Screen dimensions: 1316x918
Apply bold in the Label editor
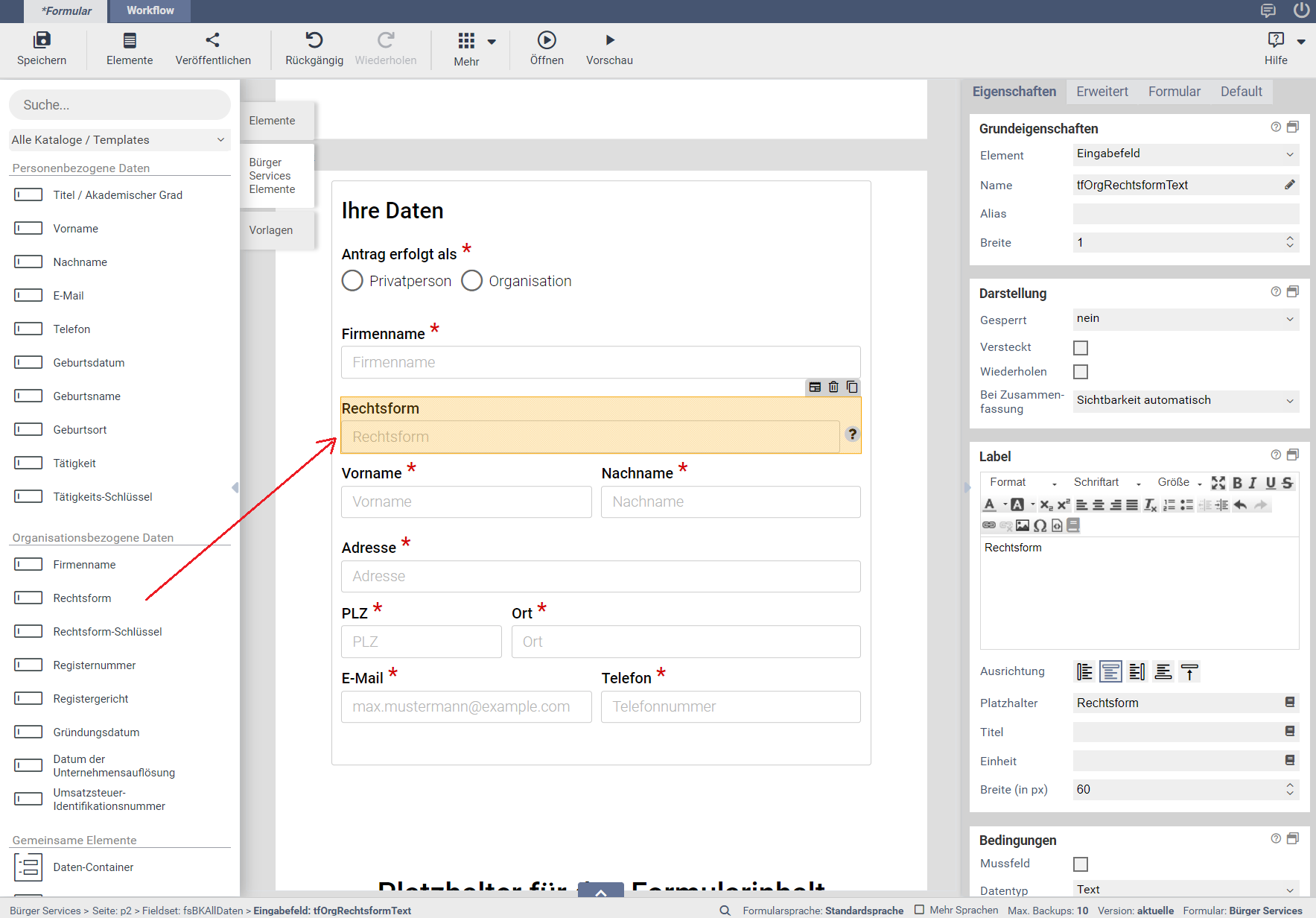pyautogui.click(x=1237, y=483)
